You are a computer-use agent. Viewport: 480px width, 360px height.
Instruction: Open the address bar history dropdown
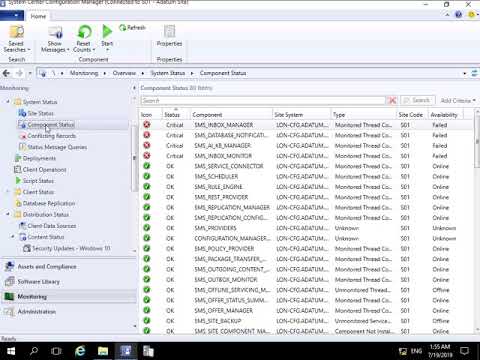(464, 73)
